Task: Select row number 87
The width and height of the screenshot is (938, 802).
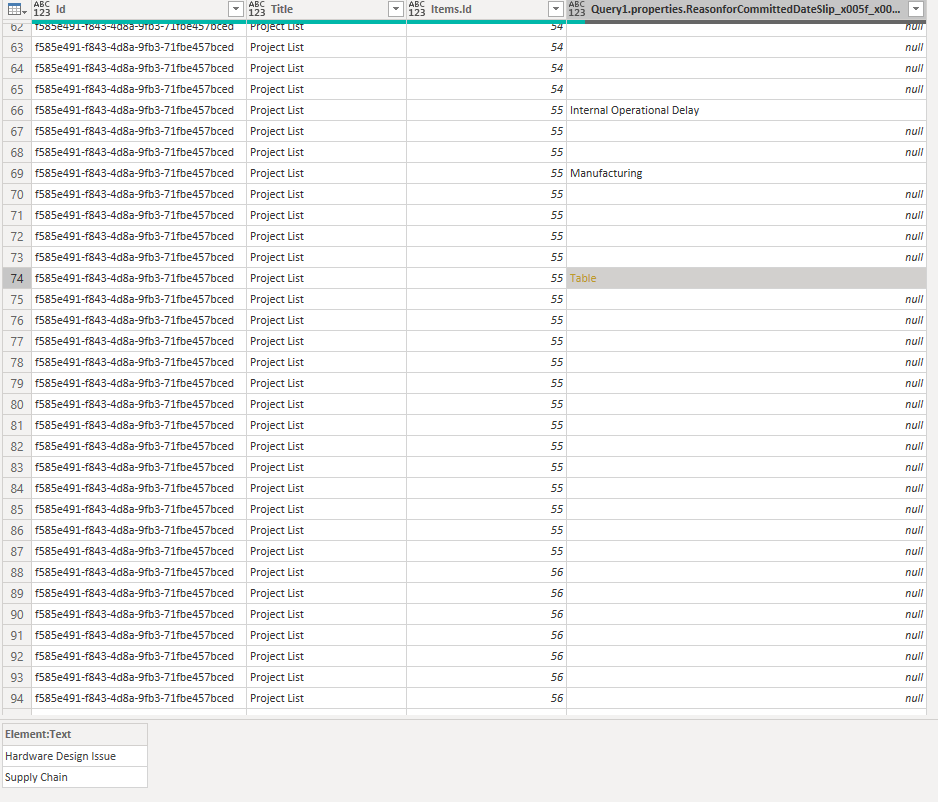Action: [x=17, y=551]
